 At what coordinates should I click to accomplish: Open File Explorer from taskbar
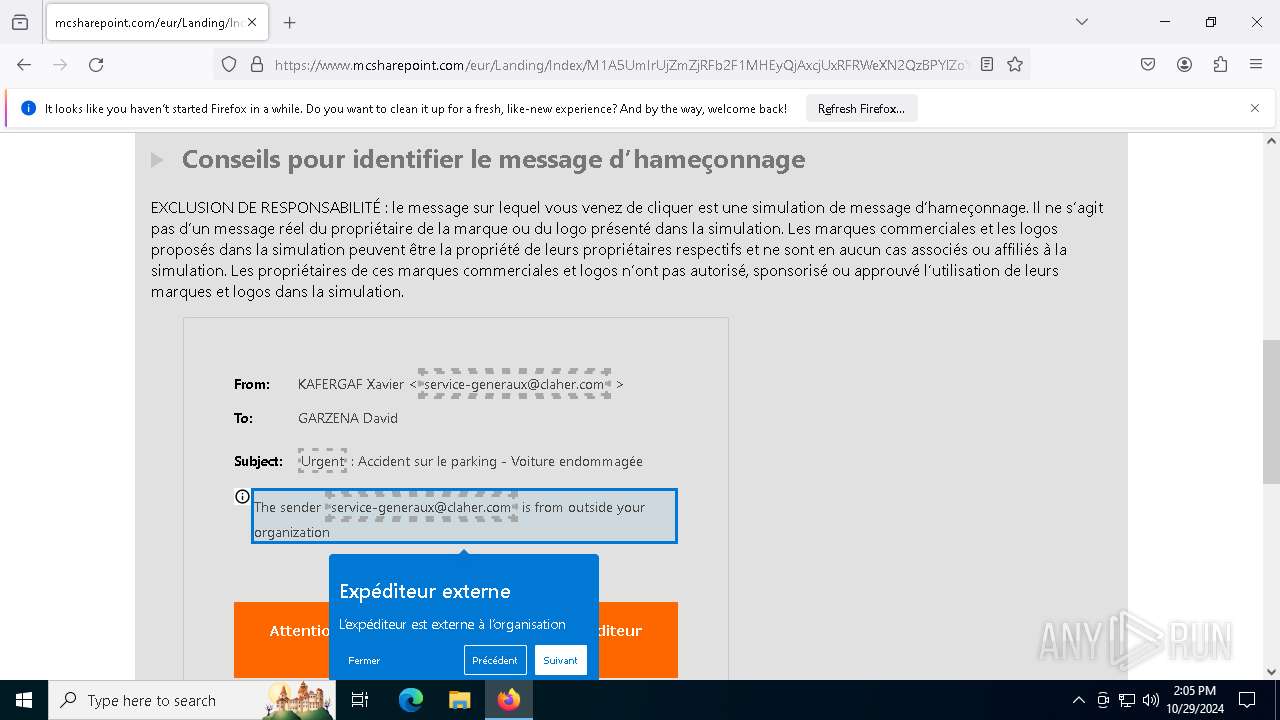[459, 700]
